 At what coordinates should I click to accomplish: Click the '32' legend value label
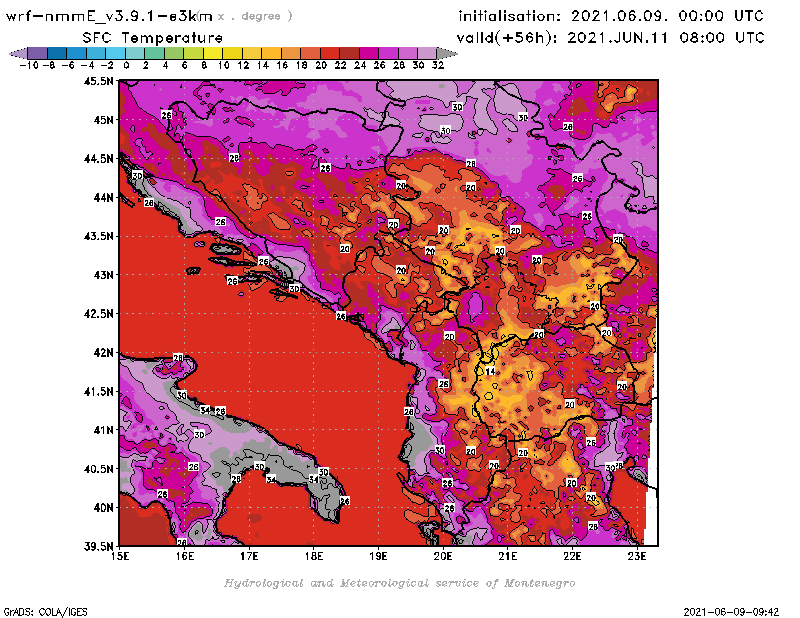pos(438,65)
